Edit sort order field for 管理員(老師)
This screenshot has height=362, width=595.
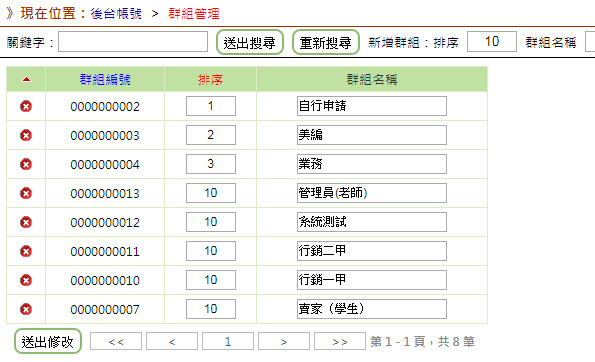211,193
